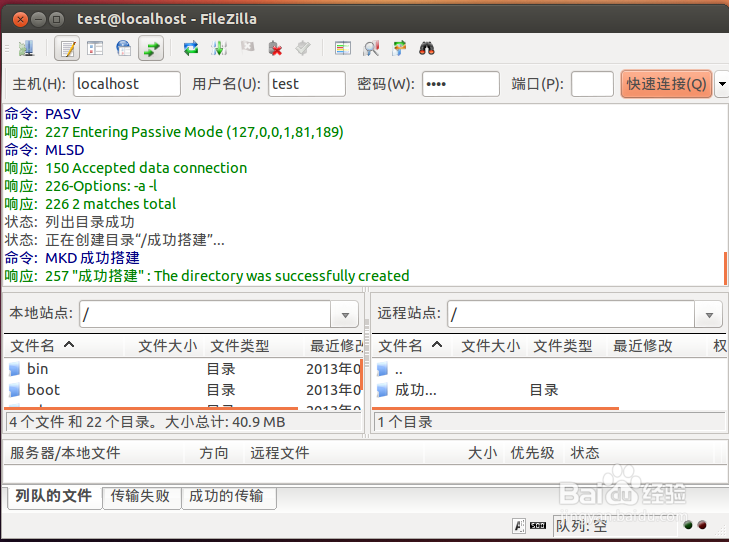Click the local status '4 个文件 和 22 个目录' text
The height and width of the screenshot is (542, 729).
pyautogui.click(x=147, y=422)
